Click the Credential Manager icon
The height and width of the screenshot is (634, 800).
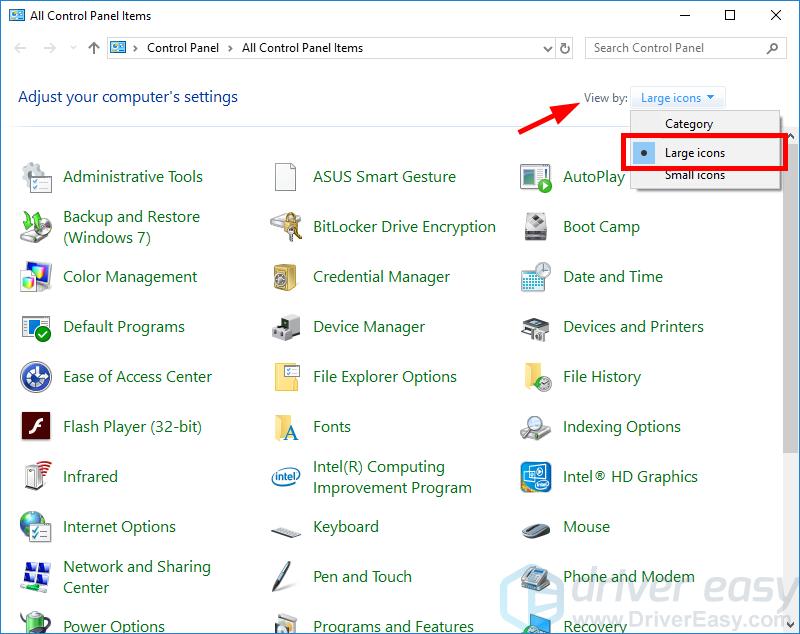pos(286,277)
